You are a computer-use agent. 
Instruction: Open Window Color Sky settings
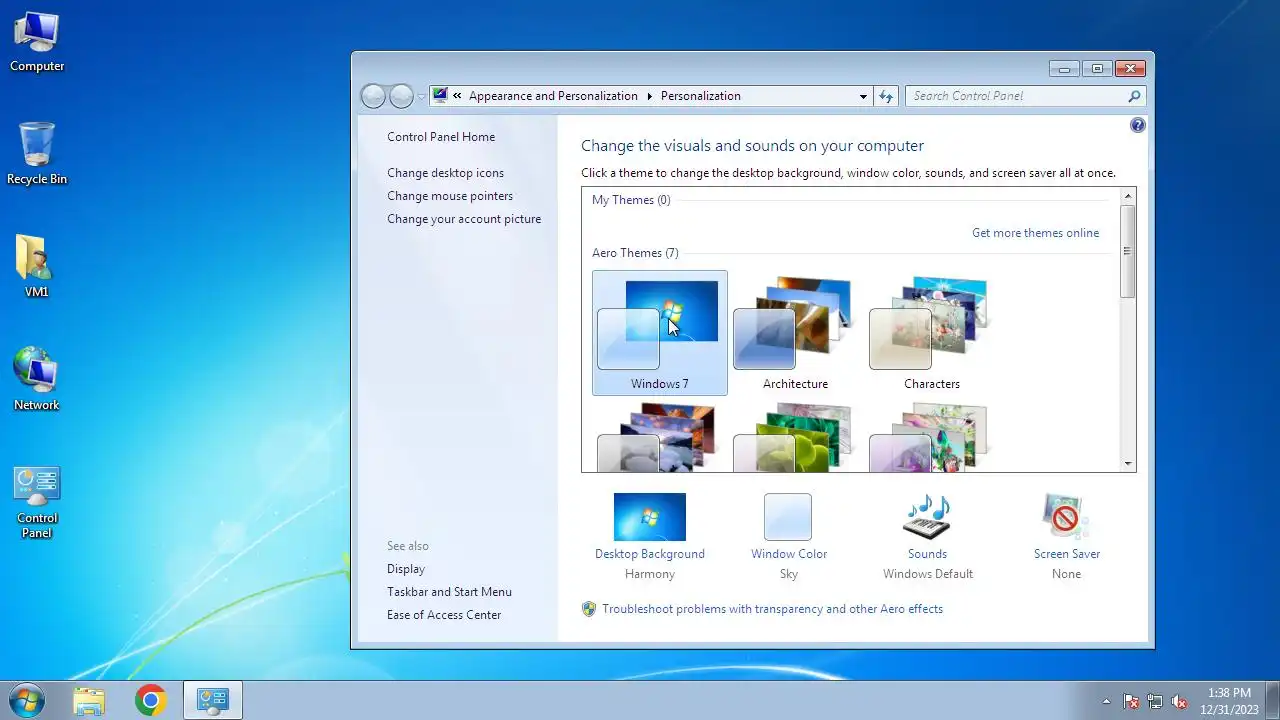pos(789,536)
